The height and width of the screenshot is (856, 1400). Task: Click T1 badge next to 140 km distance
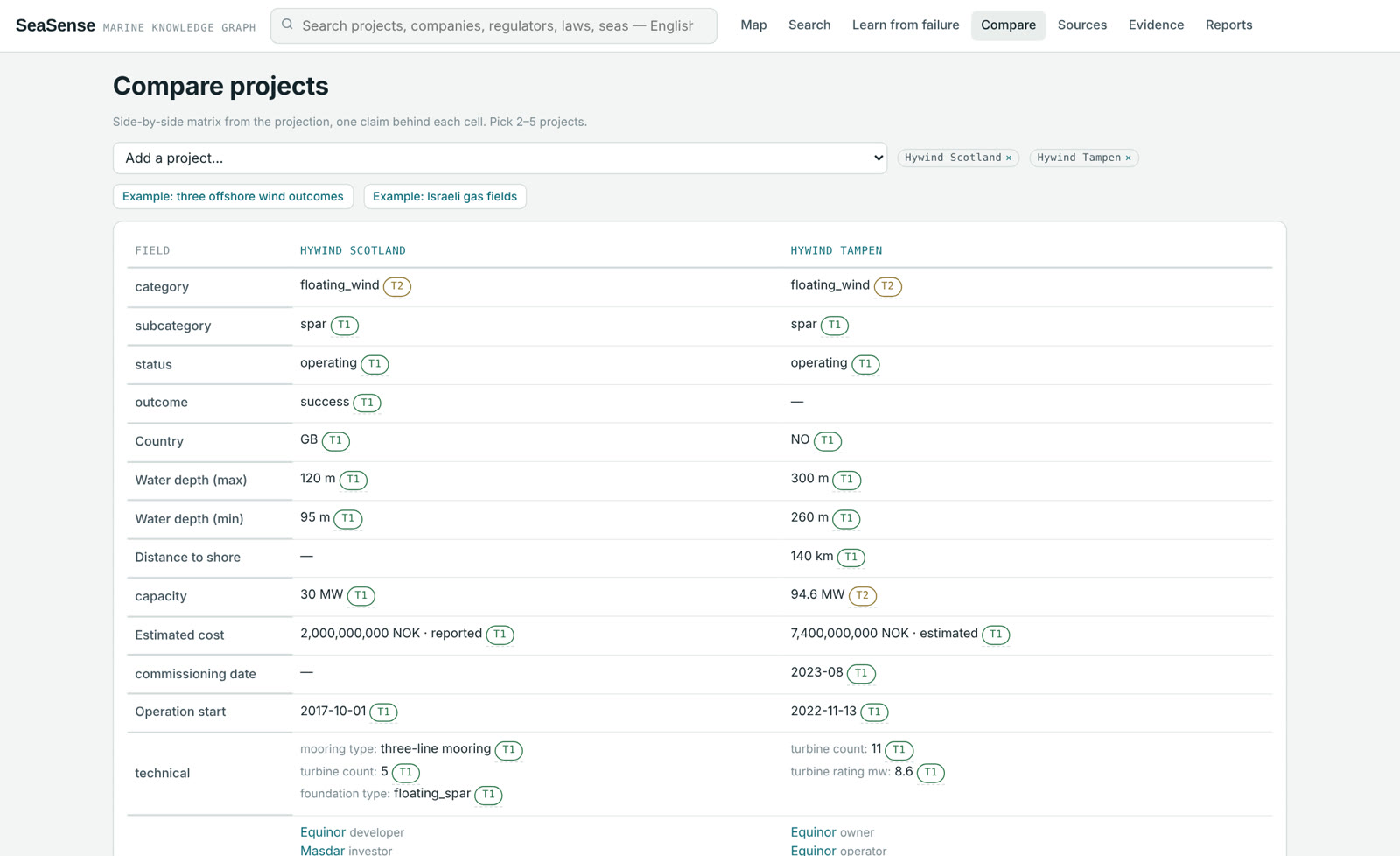851,557
